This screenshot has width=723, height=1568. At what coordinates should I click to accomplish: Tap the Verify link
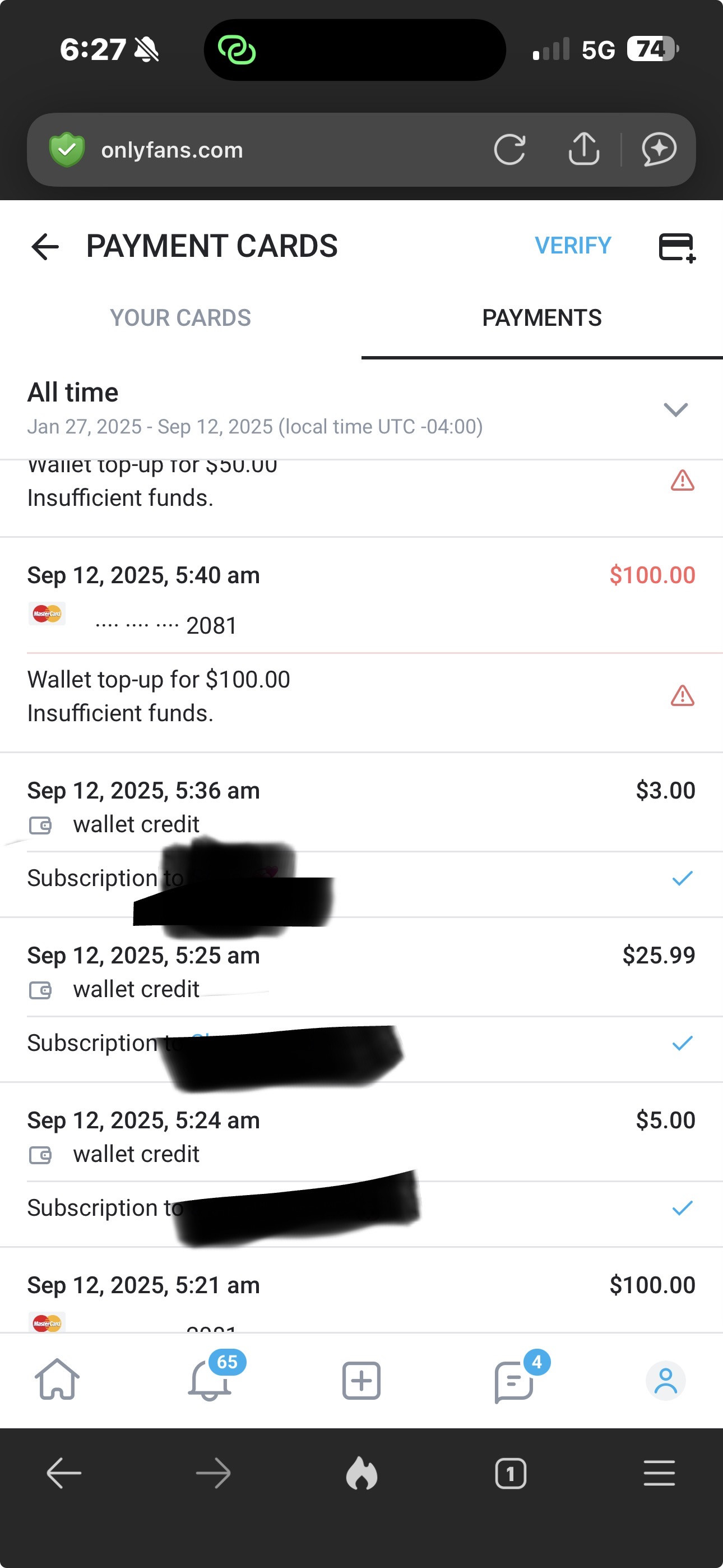(x=573, y=246)
